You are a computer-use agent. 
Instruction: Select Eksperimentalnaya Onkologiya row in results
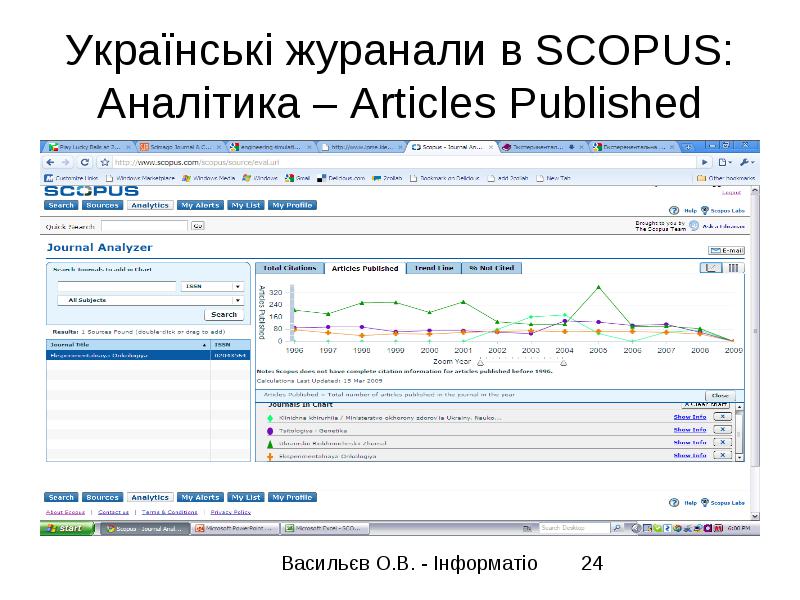[x=148, y=355]
